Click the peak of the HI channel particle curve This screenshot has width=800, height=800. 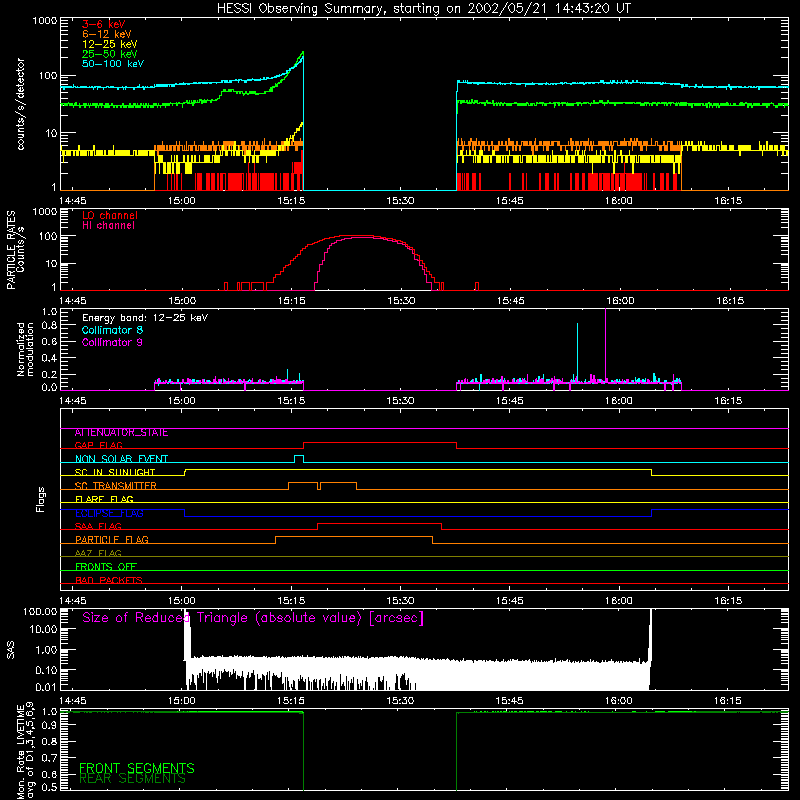360,238
